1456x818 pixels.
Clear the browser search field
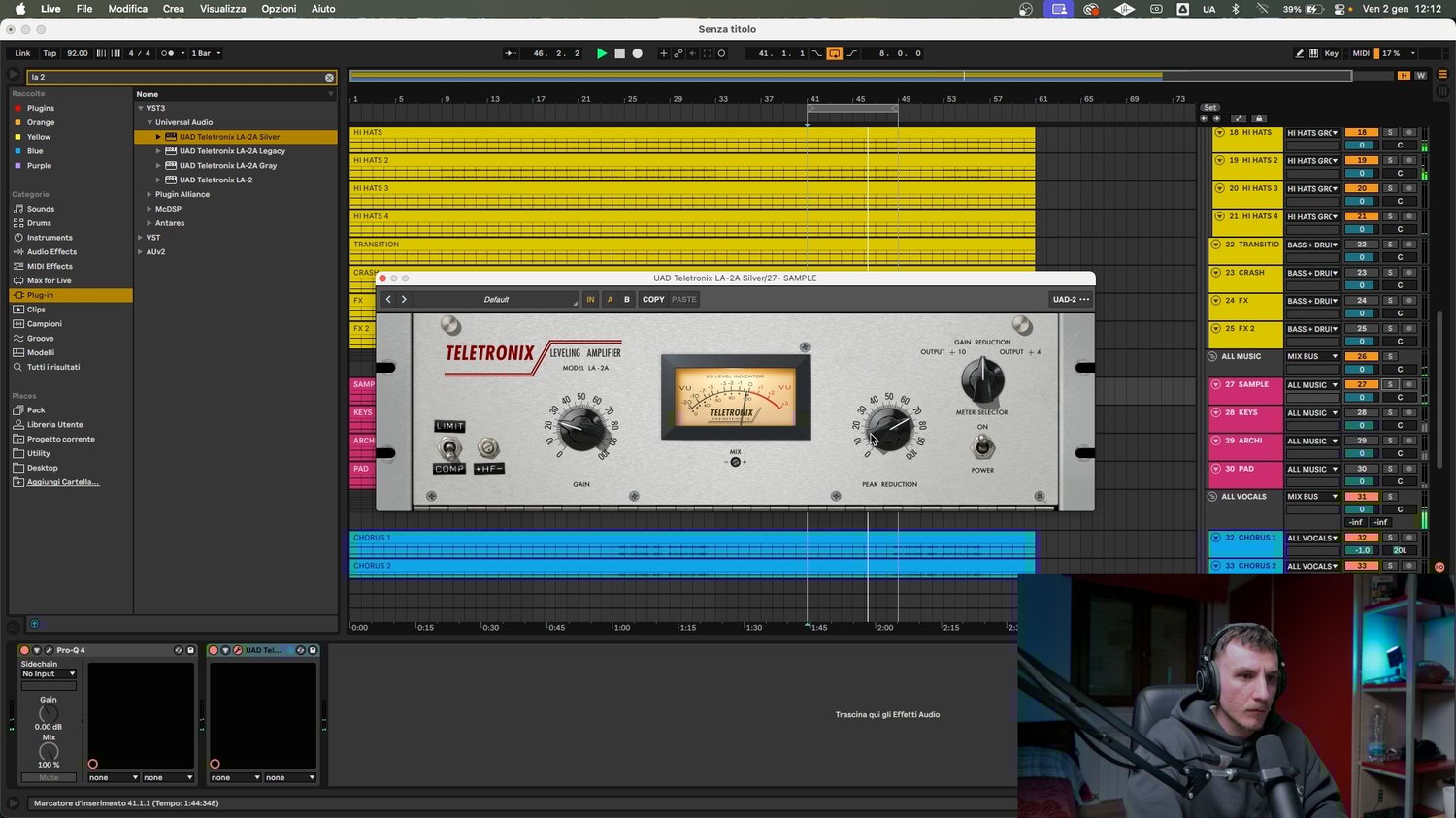329,77
